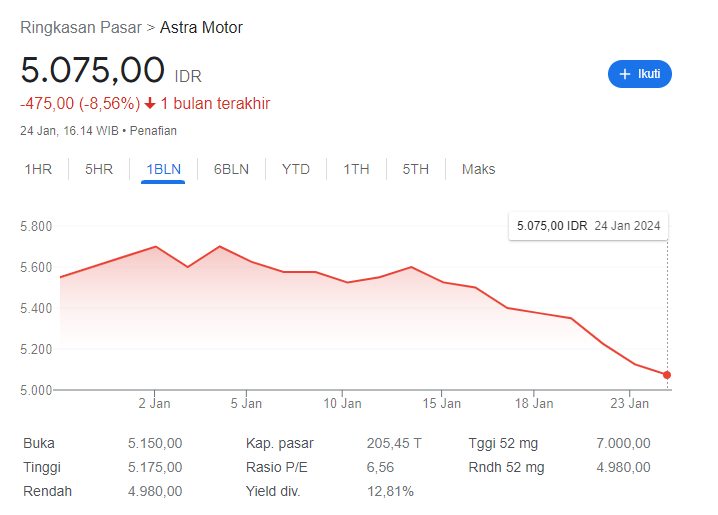The height and width of the screenshot is (515, 718).
Task: Click the IDR currency label beside the price
Action: 188,76
